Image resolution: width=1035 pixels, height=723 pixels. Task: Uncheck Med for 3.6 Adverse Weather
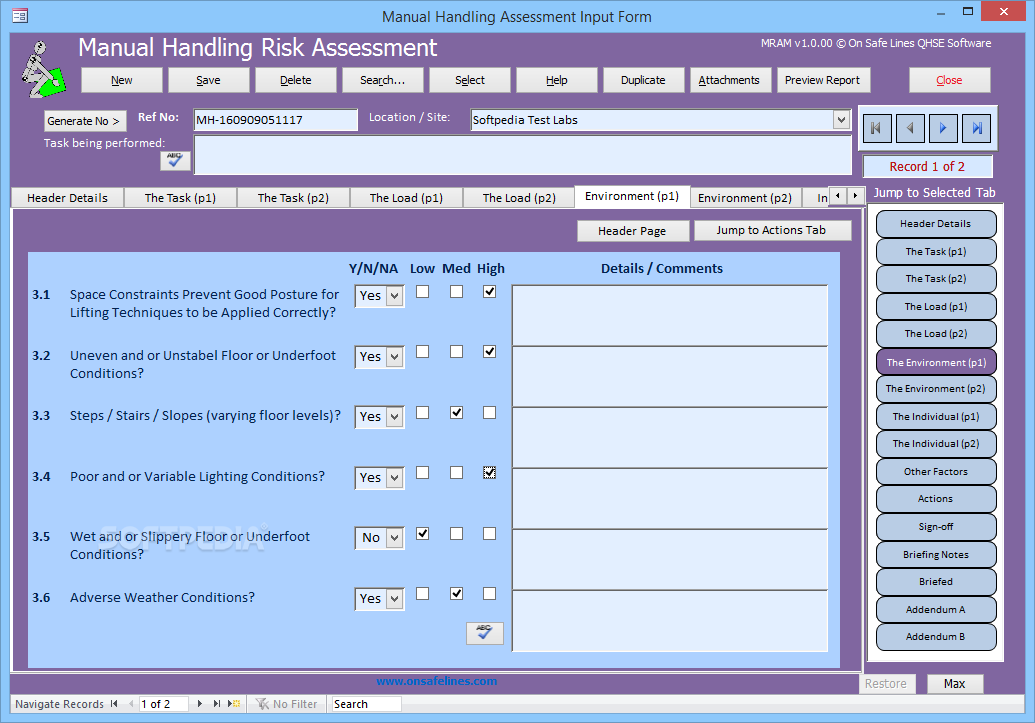click(456, 594)
